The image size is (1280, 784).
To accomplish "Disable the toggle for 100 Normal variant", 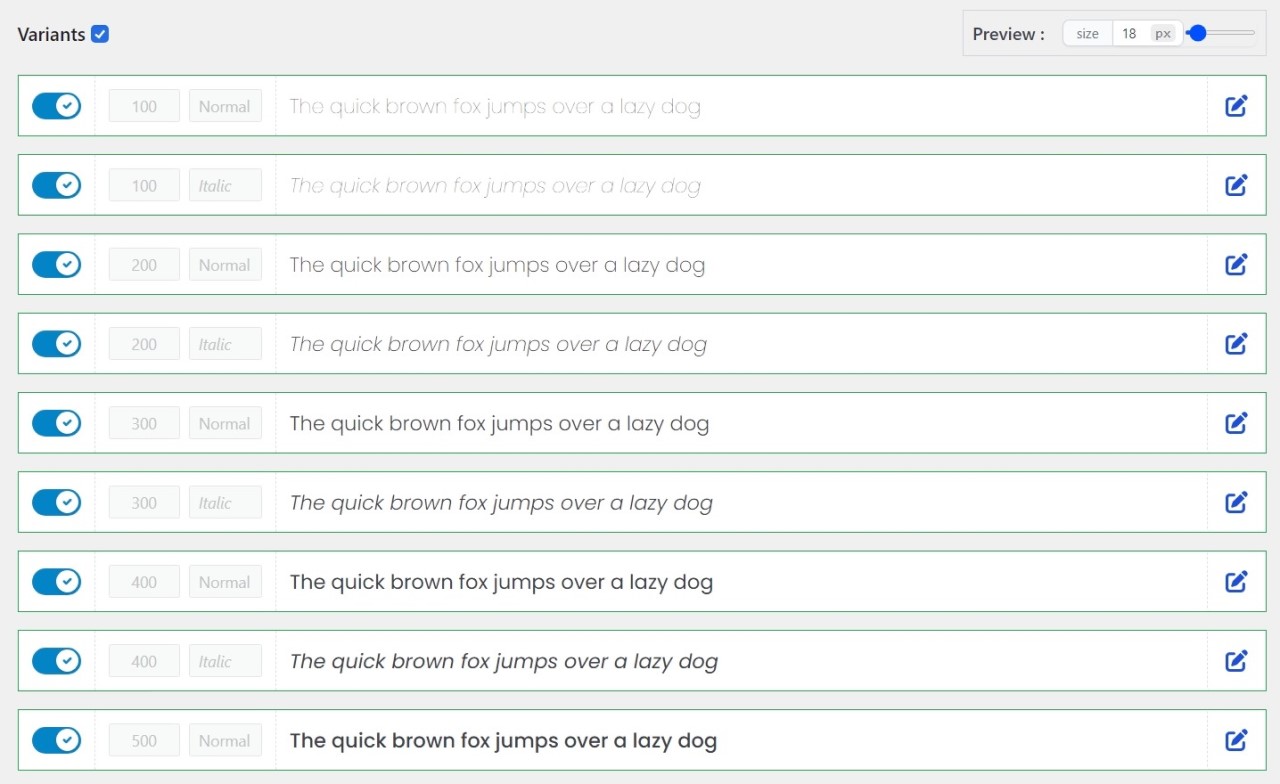I will coord(56,105).
